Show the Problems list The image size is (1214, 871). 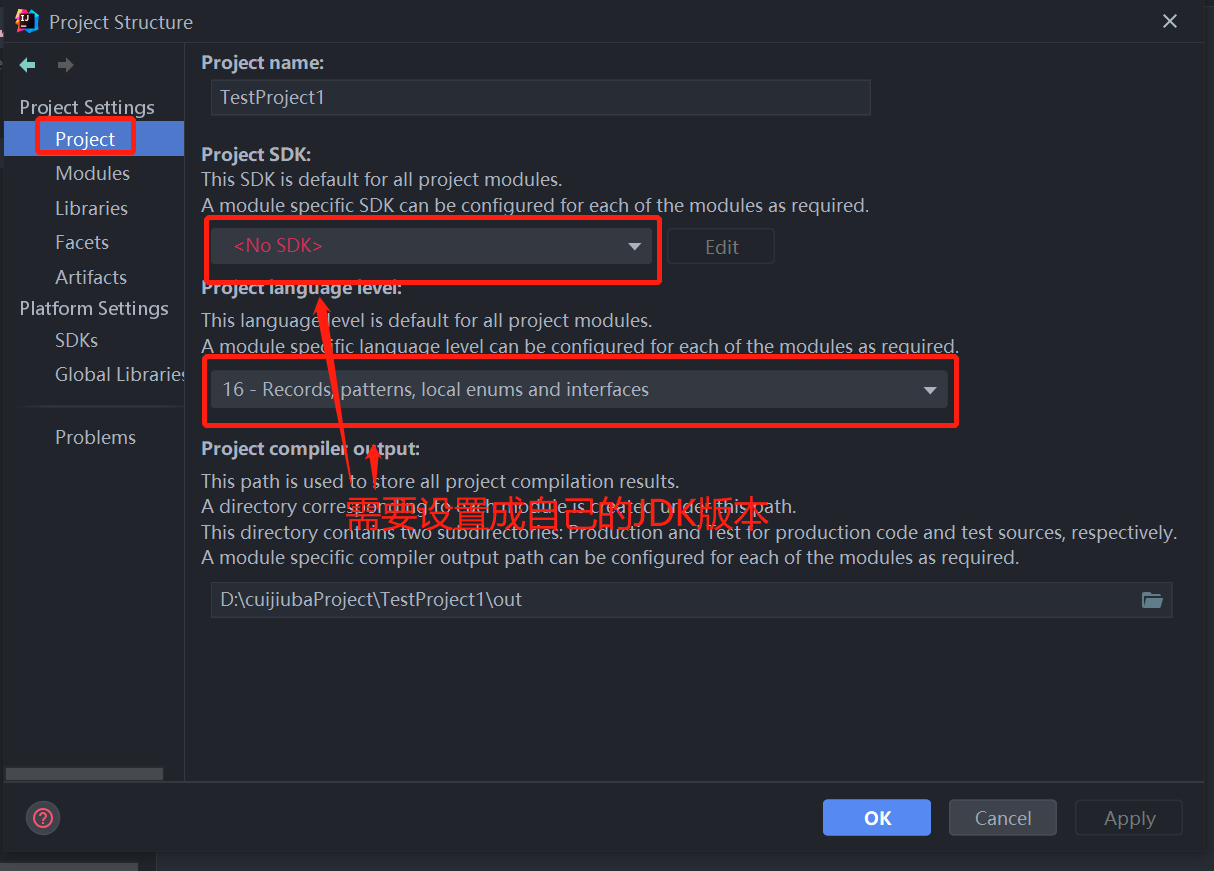click(95, 437)
